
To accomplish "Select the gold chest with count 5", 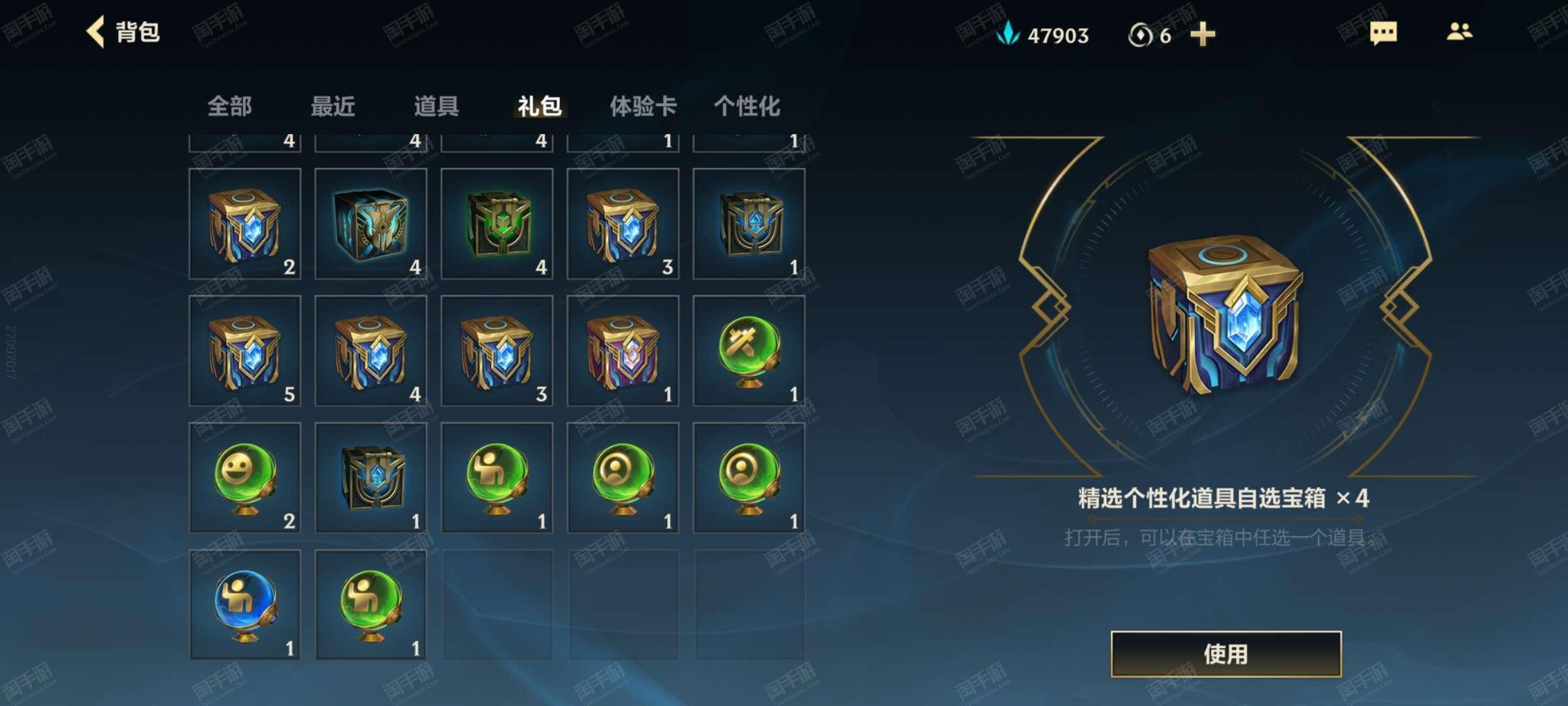I will [245, 351].
